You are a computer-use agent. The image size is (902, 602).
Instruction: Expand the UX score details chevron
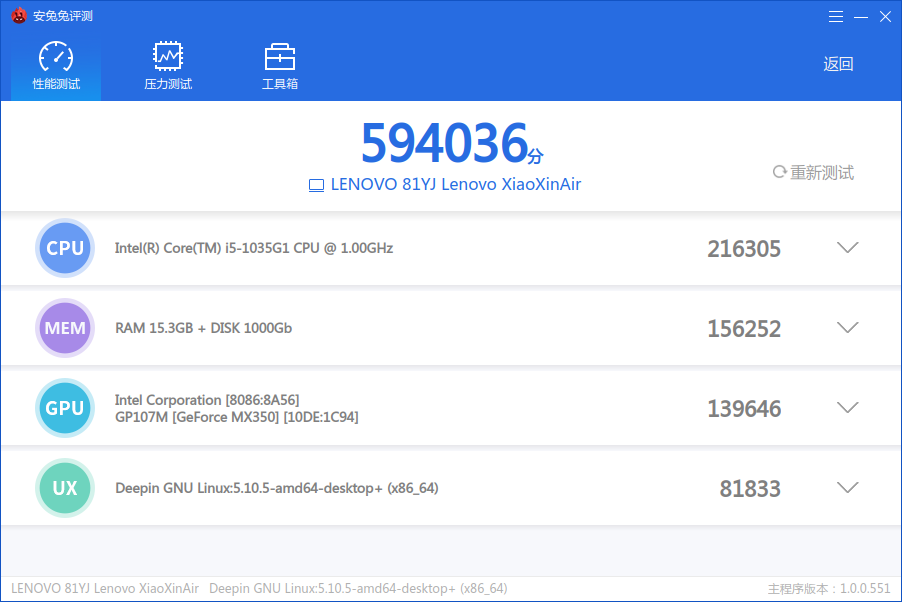coord(847,487)
